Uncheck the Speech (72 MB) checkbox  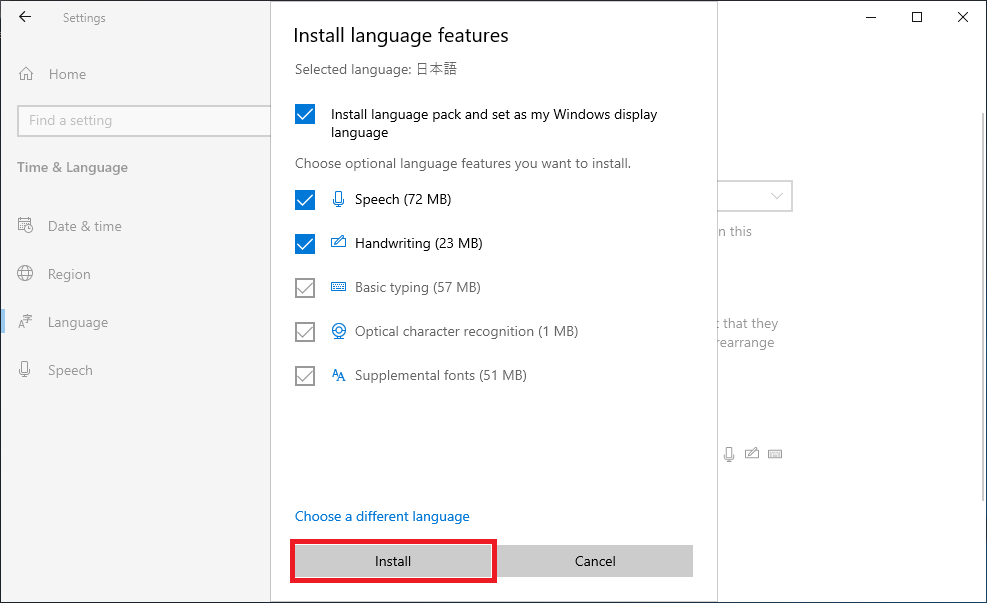[x=305, y=200]
